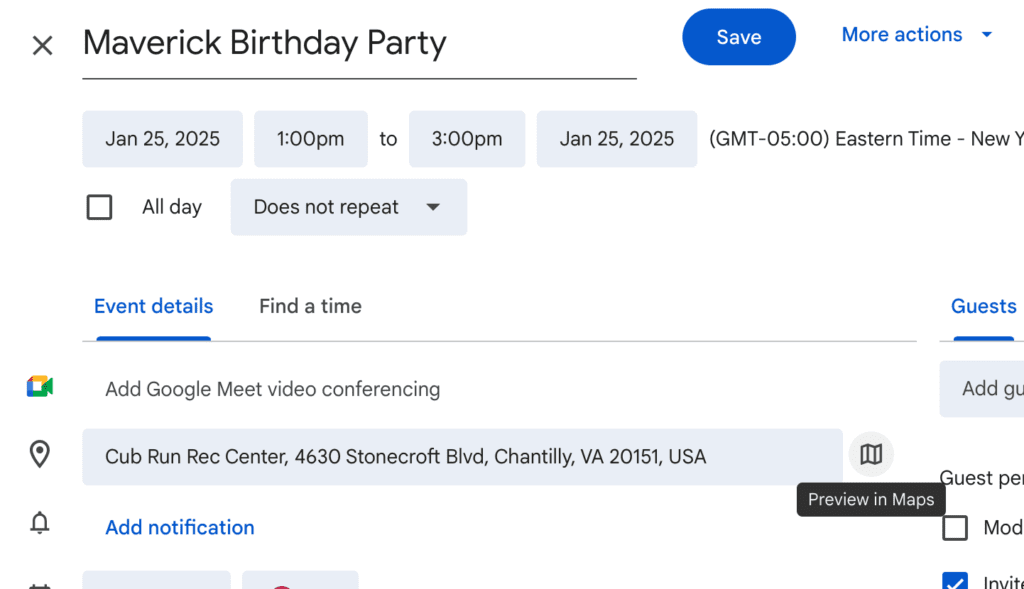Enable the Modify event guest permission checkbox
The image size is (1024, 589).
[955, 527]
